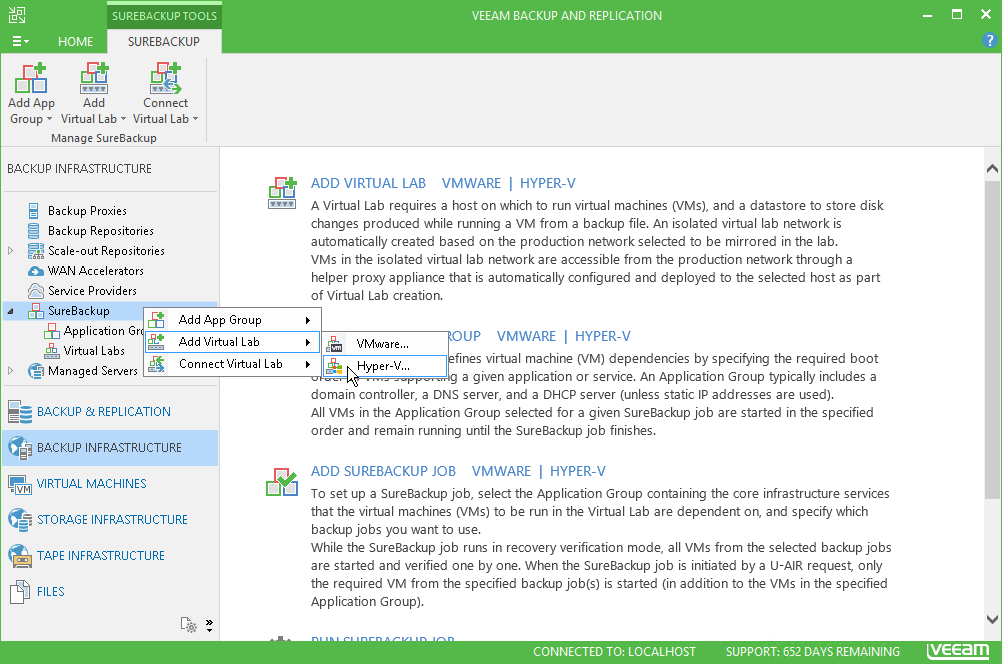
Task: Click the application icon in title bar
Action: (17, 15)
